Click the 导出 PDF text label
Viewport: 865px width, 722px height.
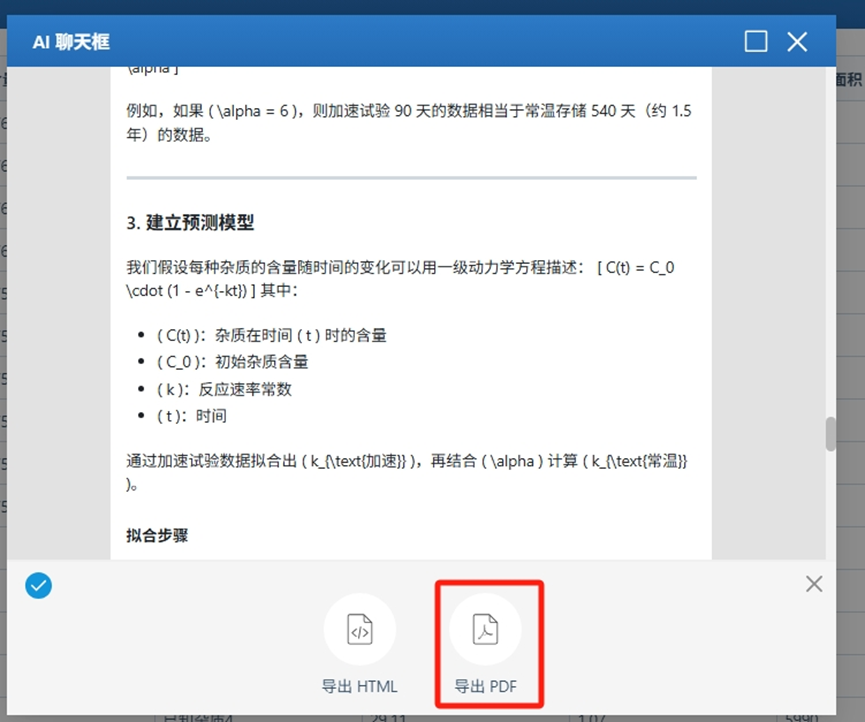pyautogui.click(x=485, y=687)
